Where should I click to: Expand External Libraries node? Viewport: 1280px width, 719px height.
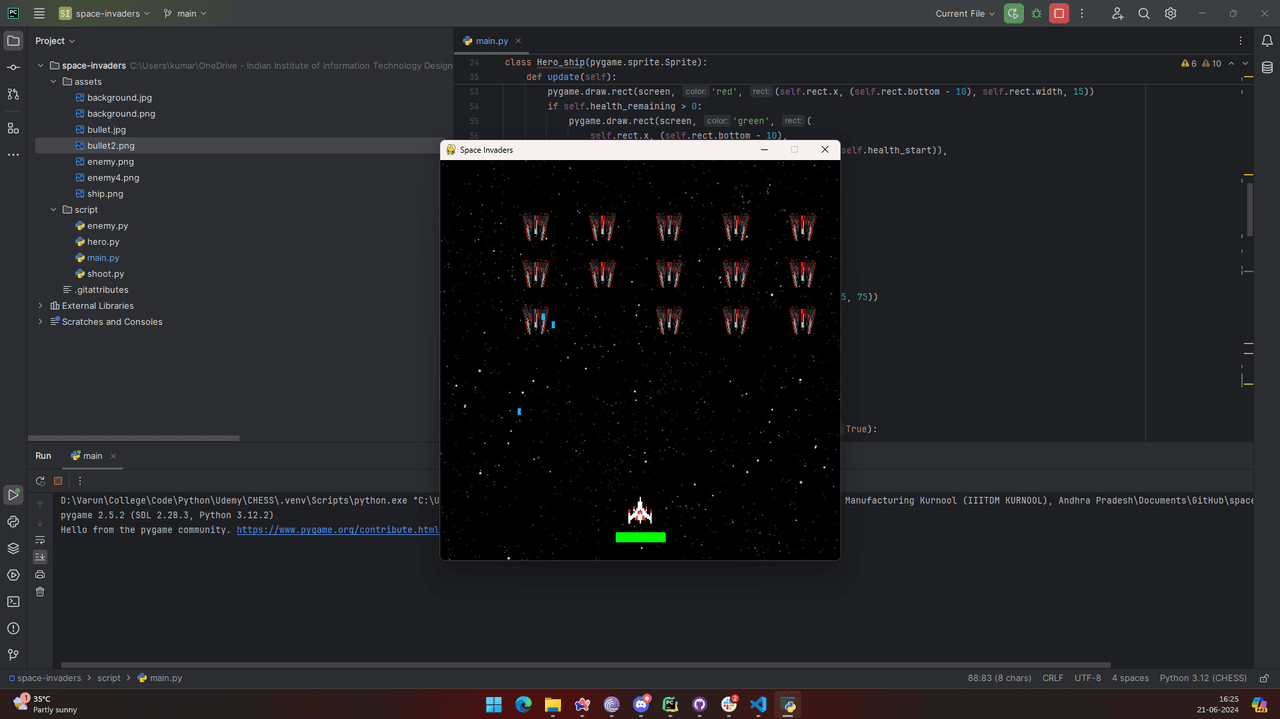(41, 306)
